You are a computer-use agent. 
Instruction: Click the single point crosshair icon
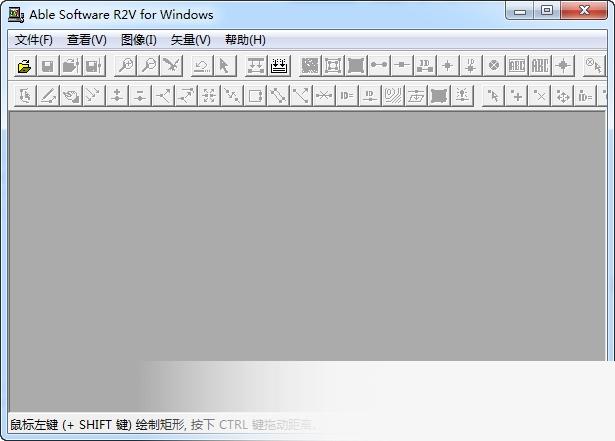tap(448, 66)
